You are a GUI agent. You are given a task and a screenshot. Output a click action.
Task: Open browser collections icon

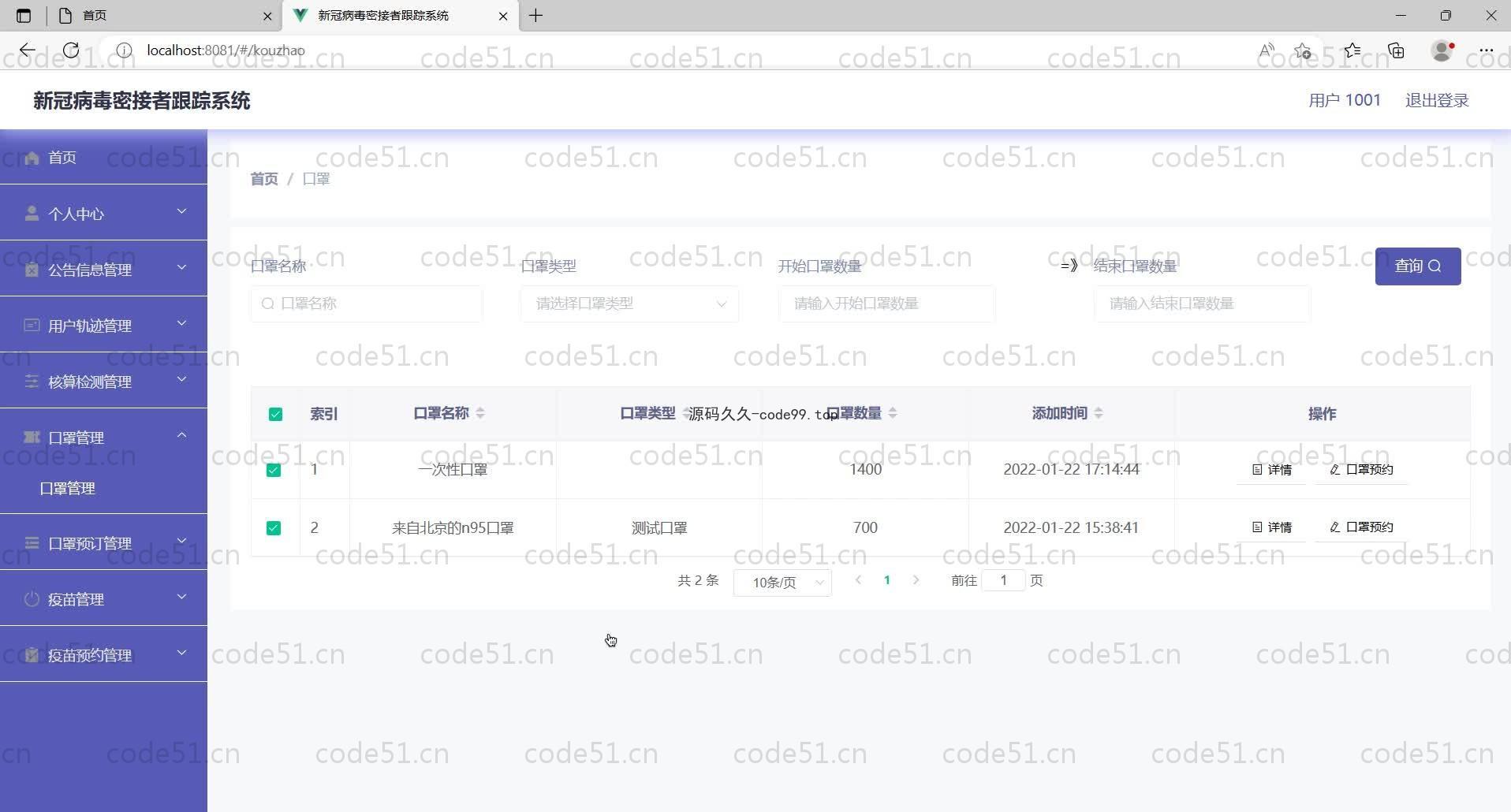1396,50
